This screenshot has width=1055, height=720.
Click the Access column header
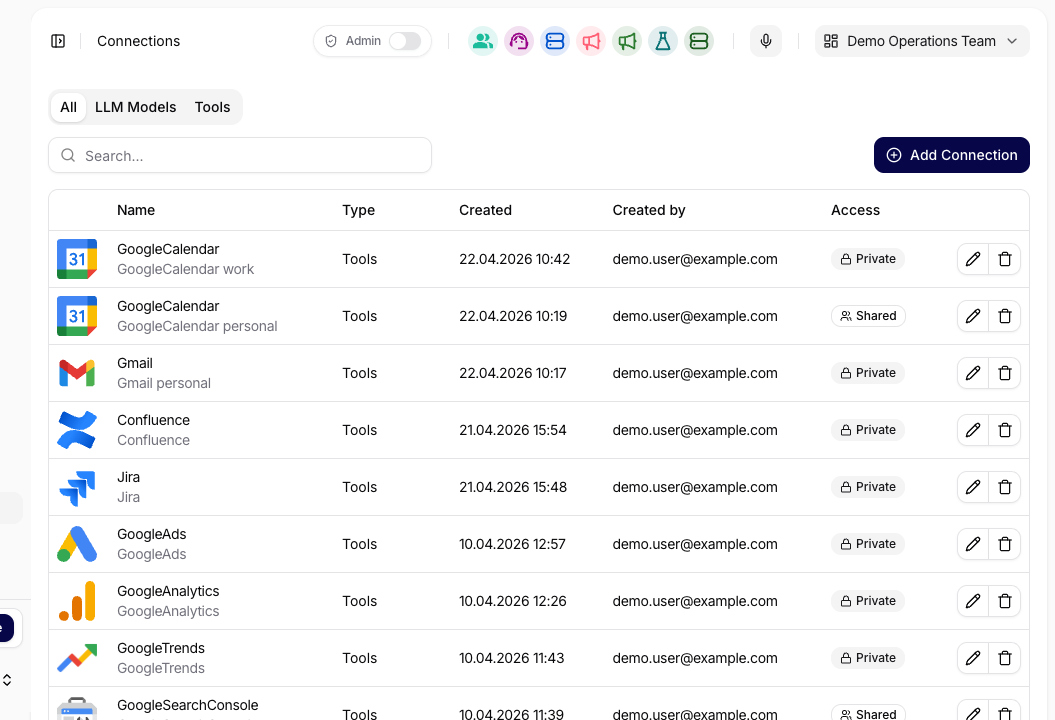click(855, 210)
